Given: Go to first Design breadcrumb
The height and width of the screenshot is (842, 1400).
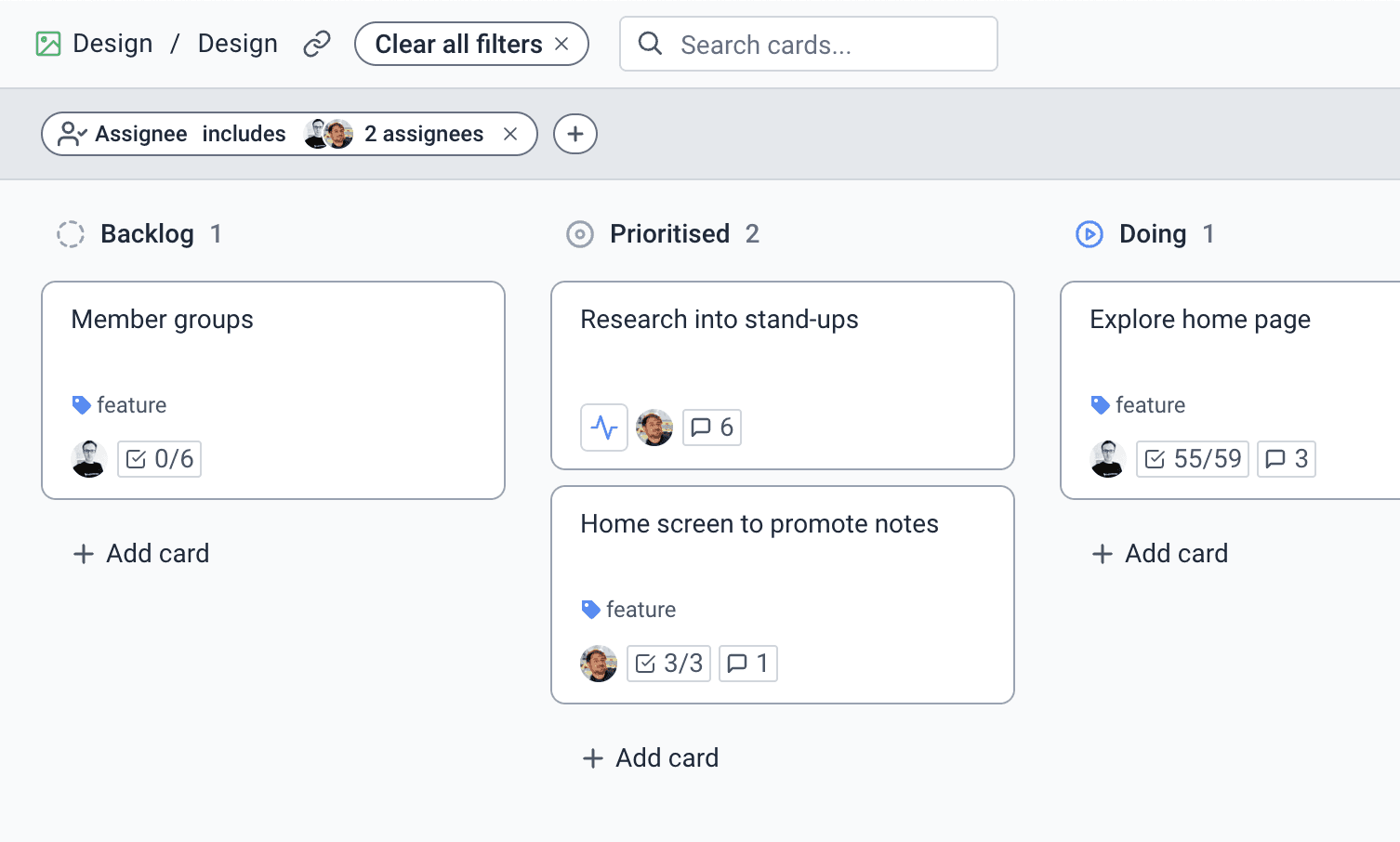Looking at the screenshot, I should tap(112, 44).
